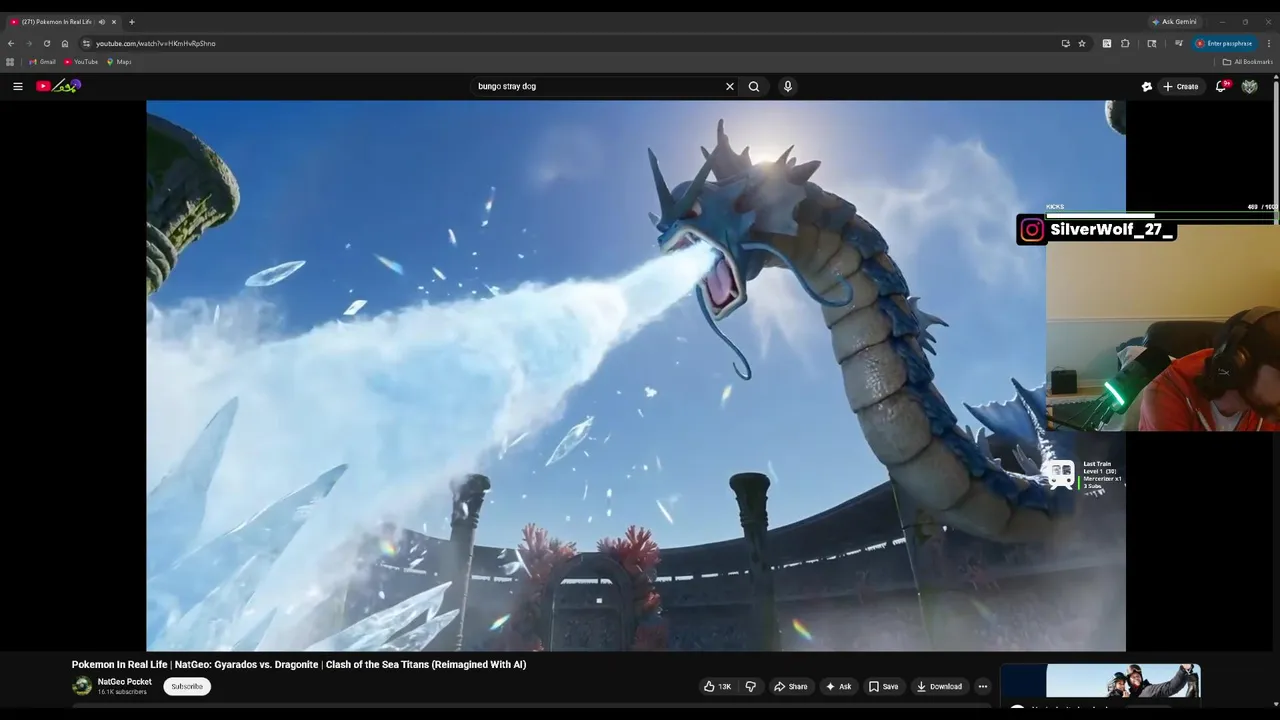
Task: Click Ask Gemini button
Action: pos(1174,21)
